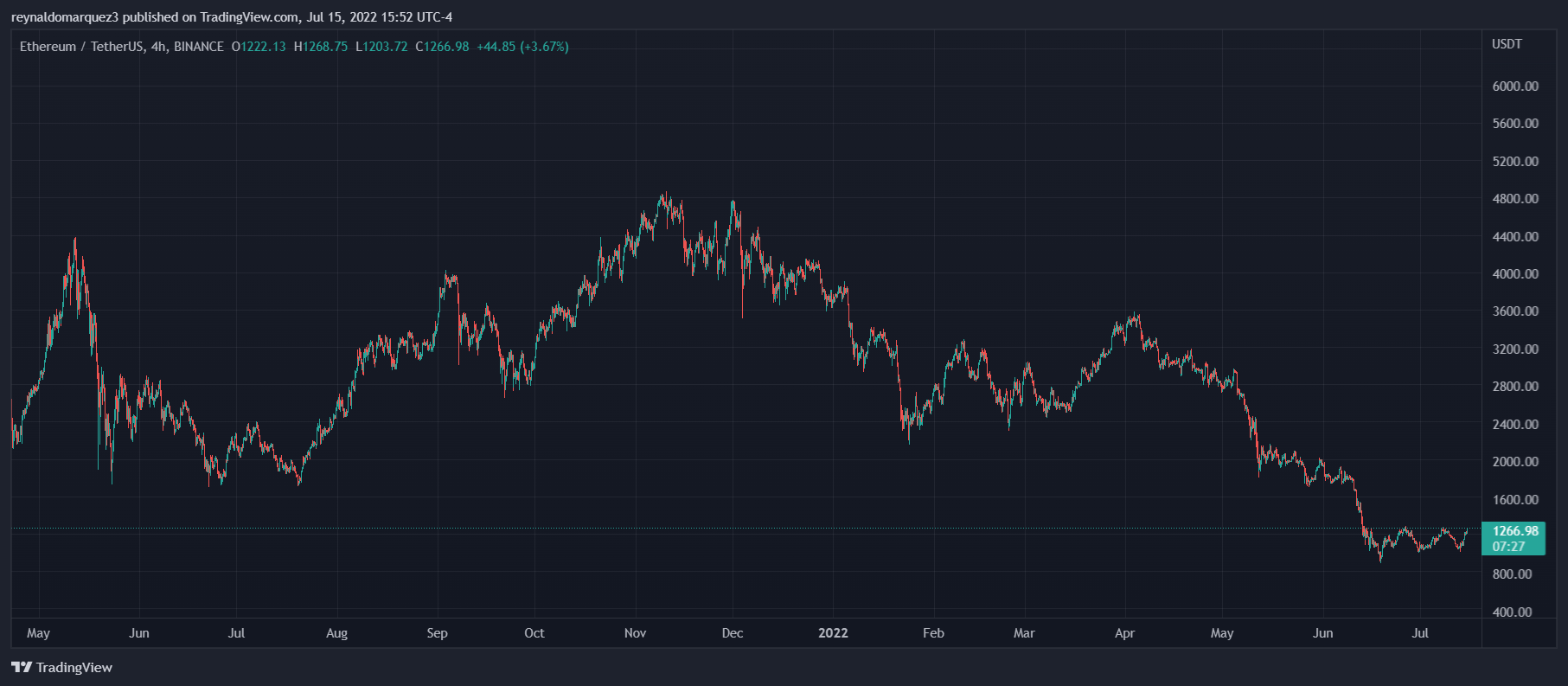Click the current price label 1266.98
The image size is (1568, 686).
click(x=1515, y=531)
